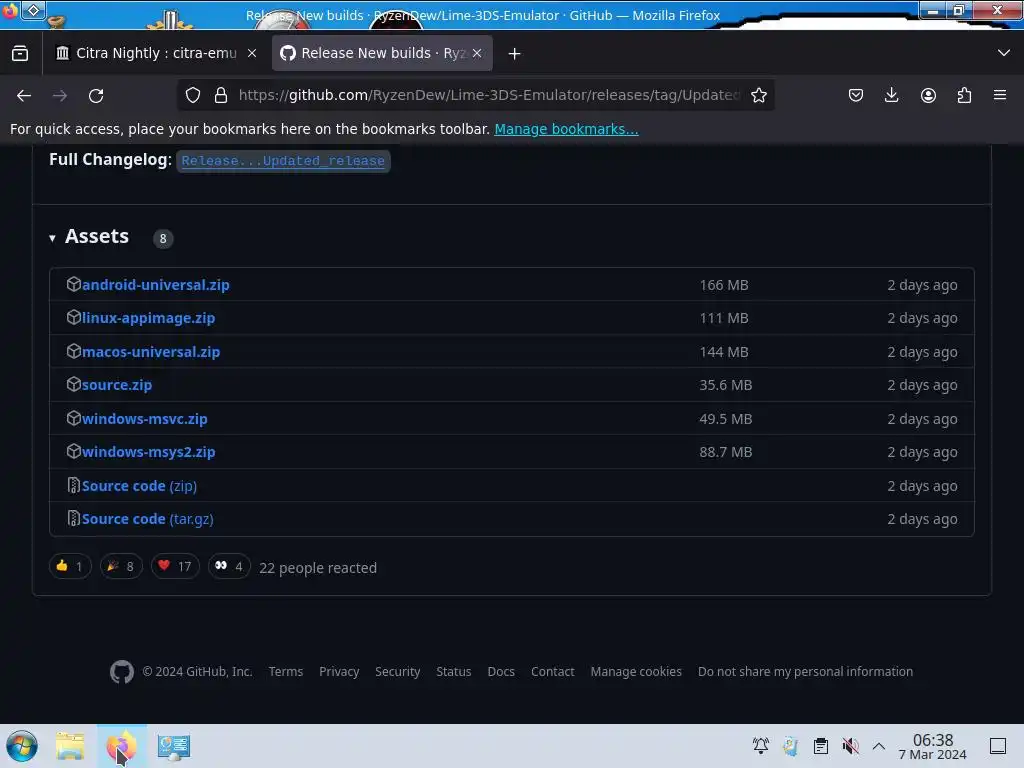Select the Release New builds tab
The height and width of the screenshot is (768, 1024).
pyautogui.click(x=382, y=54)
